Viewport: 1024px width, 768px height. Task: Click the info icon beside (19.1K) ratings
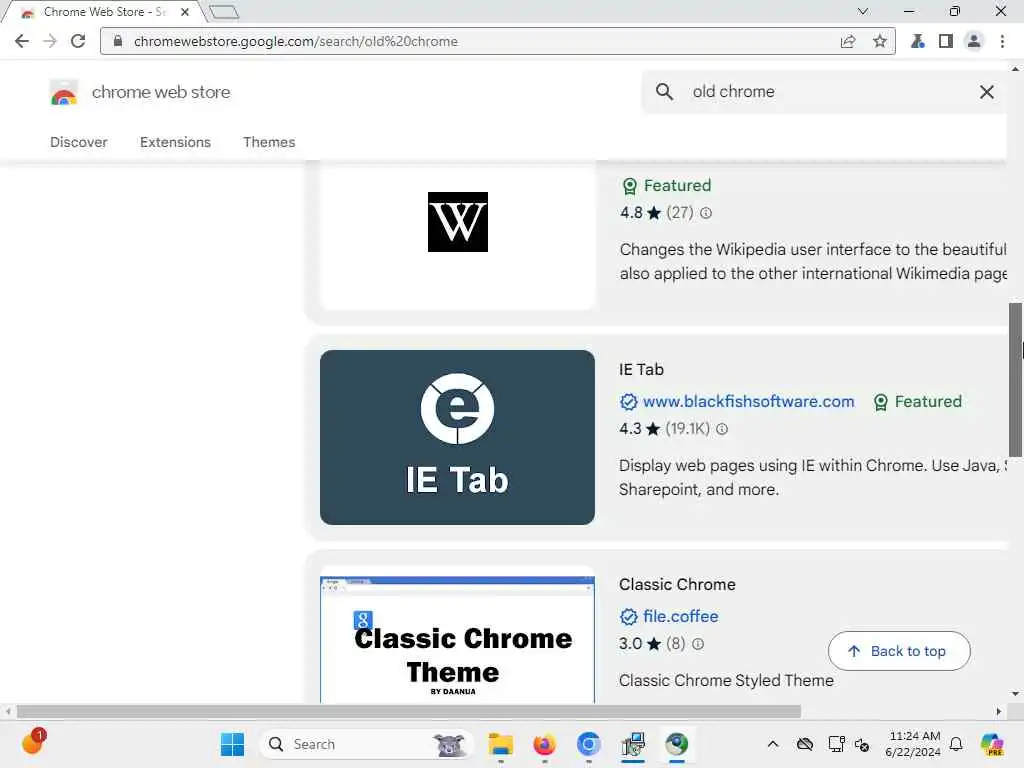coord(722,429)
